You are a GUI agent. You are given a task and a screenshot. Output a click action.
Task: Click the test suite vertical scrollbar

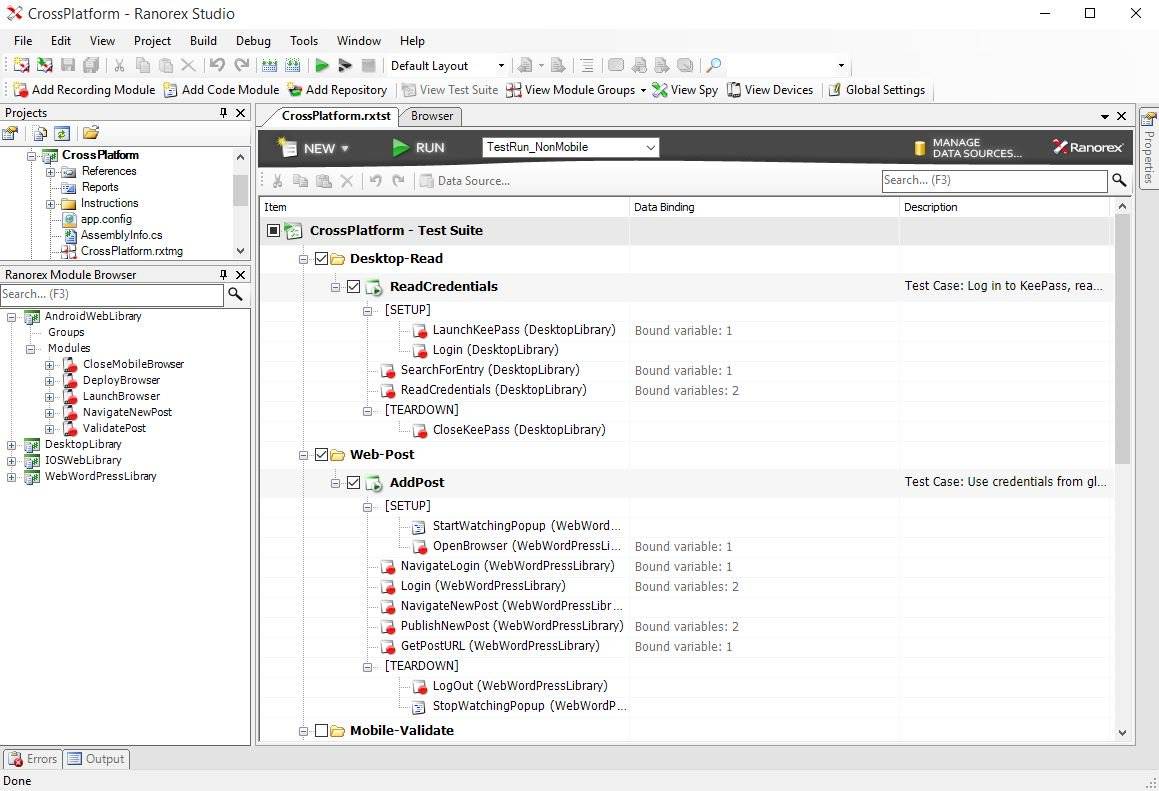[x=1122, y=340]
